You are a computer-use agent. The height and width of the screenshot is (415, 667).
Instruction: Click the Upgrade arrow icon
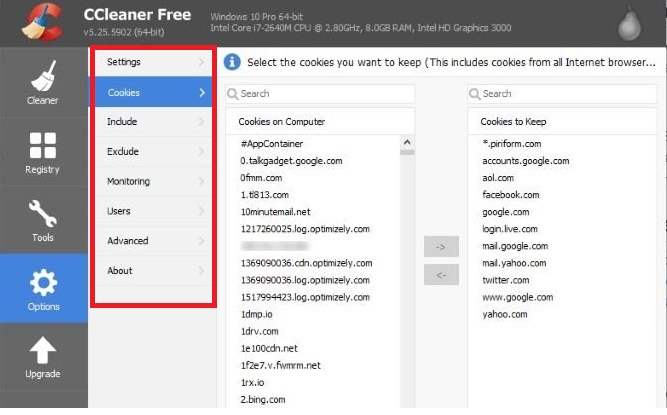43,350
